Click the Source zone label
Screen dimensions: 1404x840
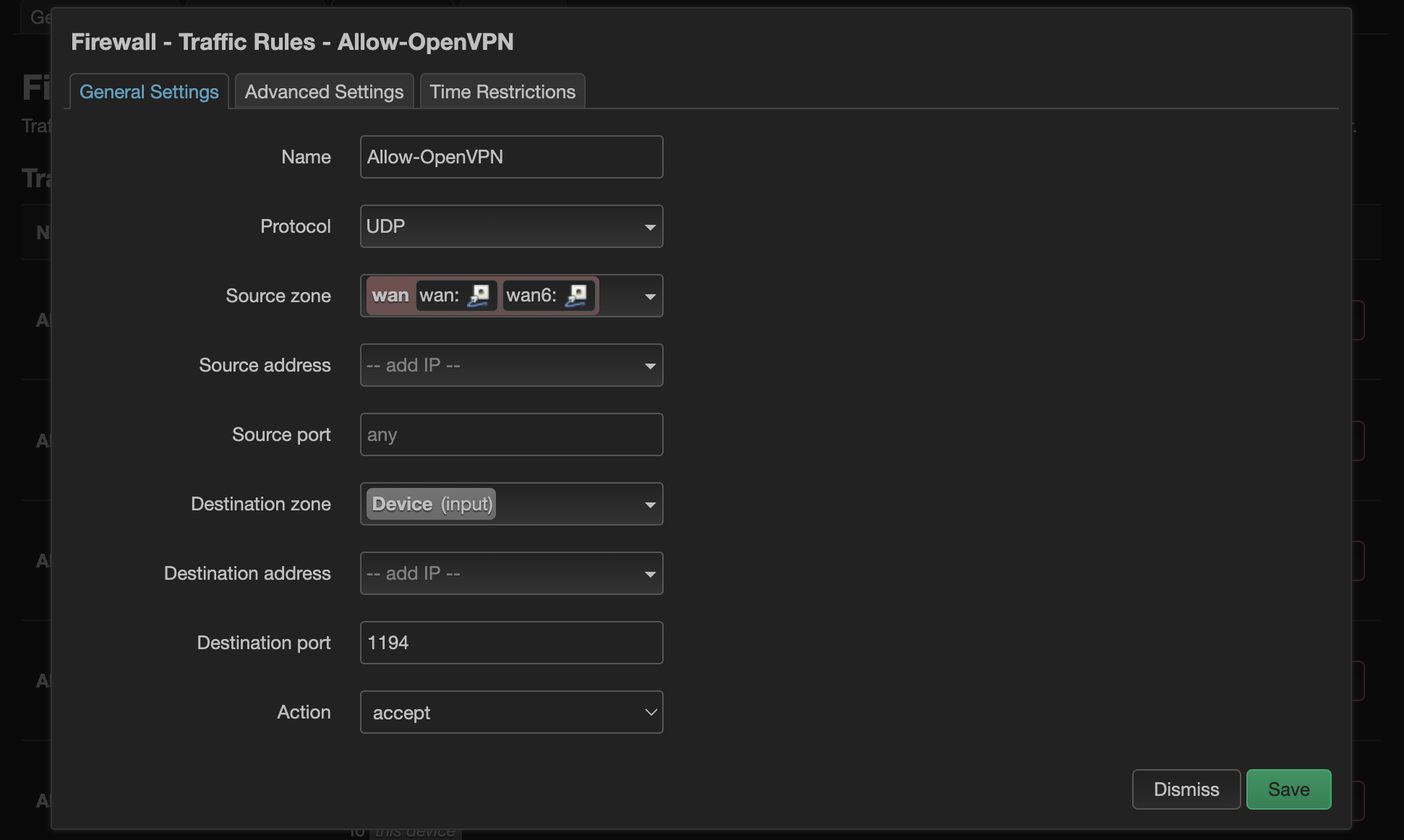278,296
